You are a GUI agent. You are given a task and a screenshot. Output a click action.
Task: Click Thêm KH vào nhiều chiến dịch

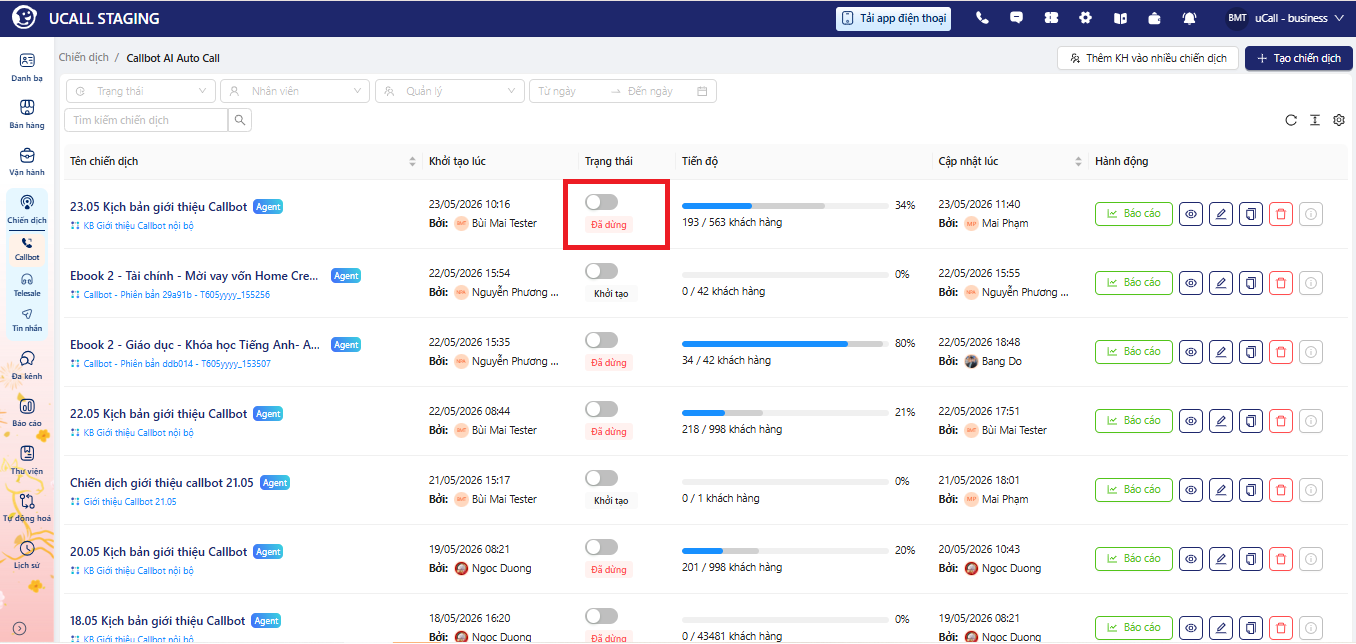(1148, 58)
